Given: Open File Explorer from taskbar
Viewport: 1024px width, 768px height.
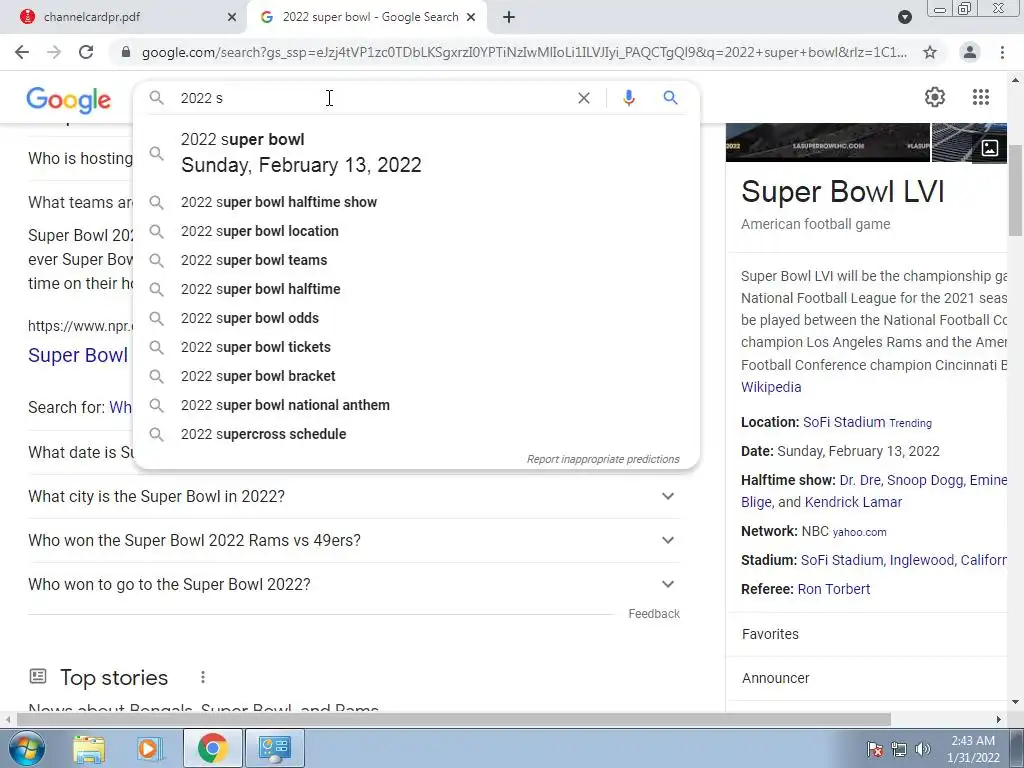Looking at the screenshot, I should tap(89, 748).
